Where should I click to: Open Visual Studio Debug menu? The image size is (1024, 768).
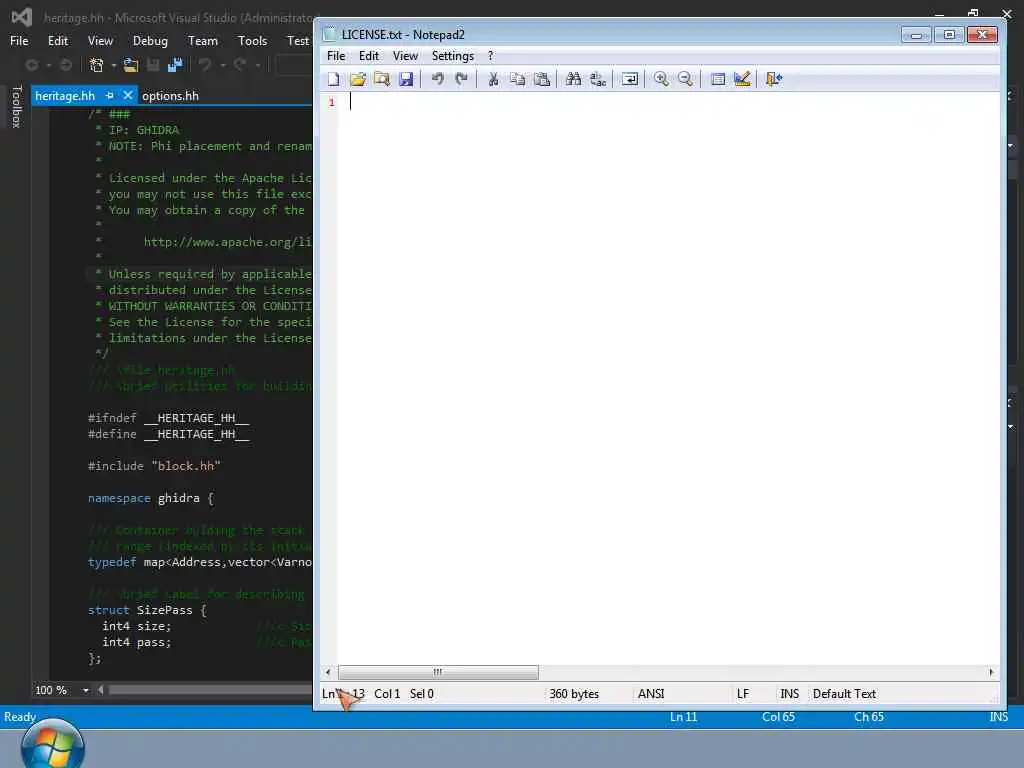click(x=150, y=40)
